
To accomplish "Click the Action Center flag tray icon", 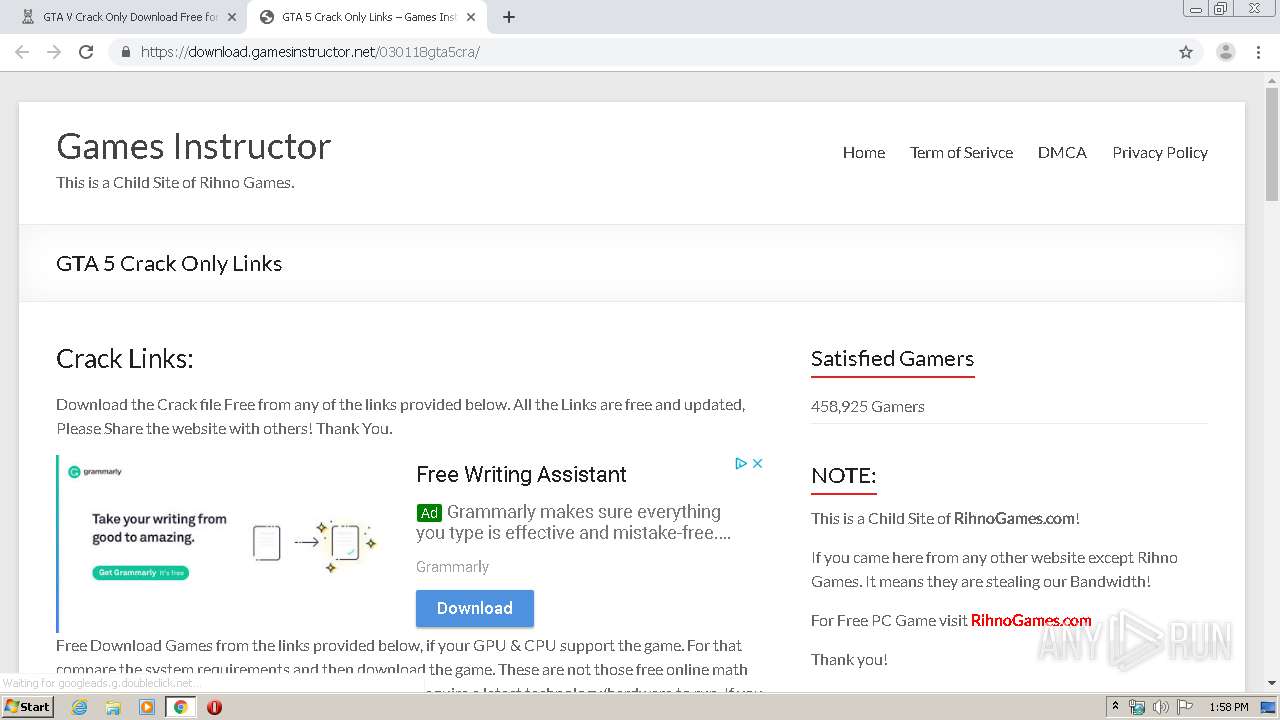I will pyautogui.click(x=1183, y=707).
